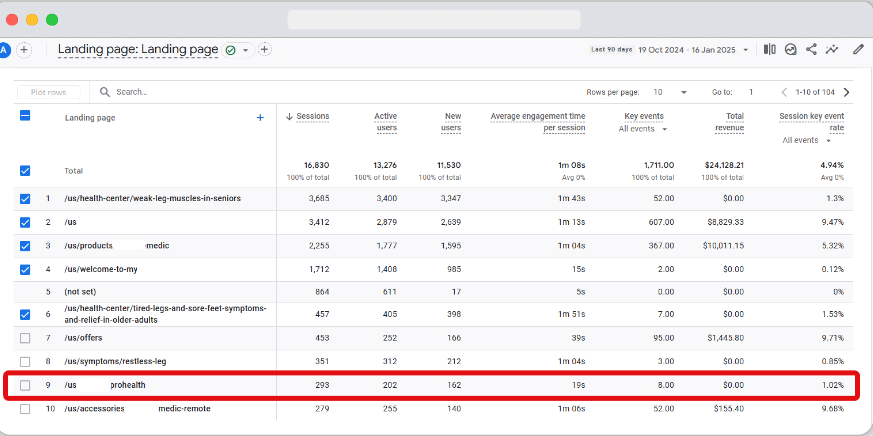This screenshot has width=873, height=436.
Task: Open the compare columns icon in toolbar
Action: (769, 50)
